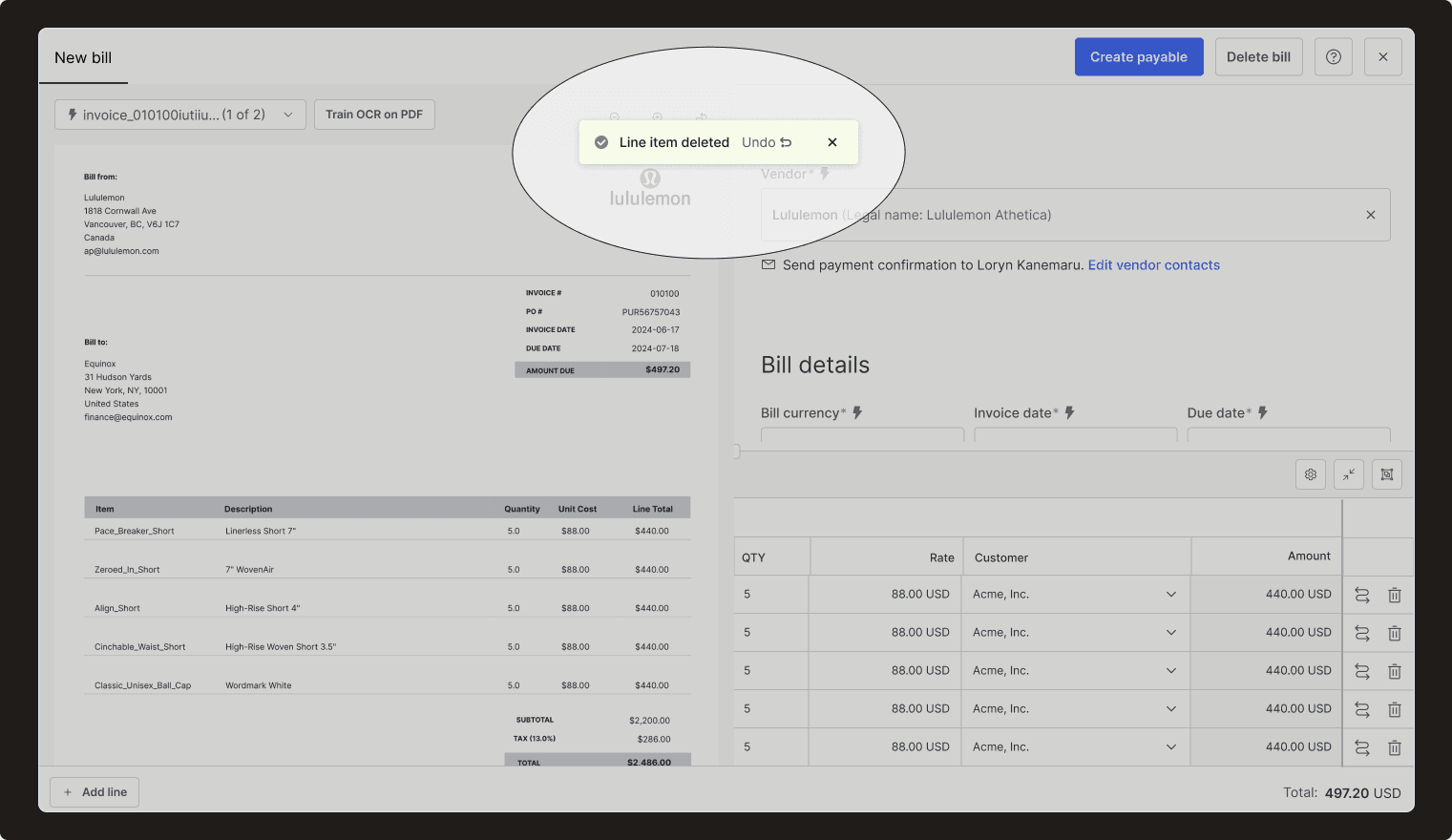
Task: Expand Customer dropdown in fourth row
Action: [x=1170, y=709]
